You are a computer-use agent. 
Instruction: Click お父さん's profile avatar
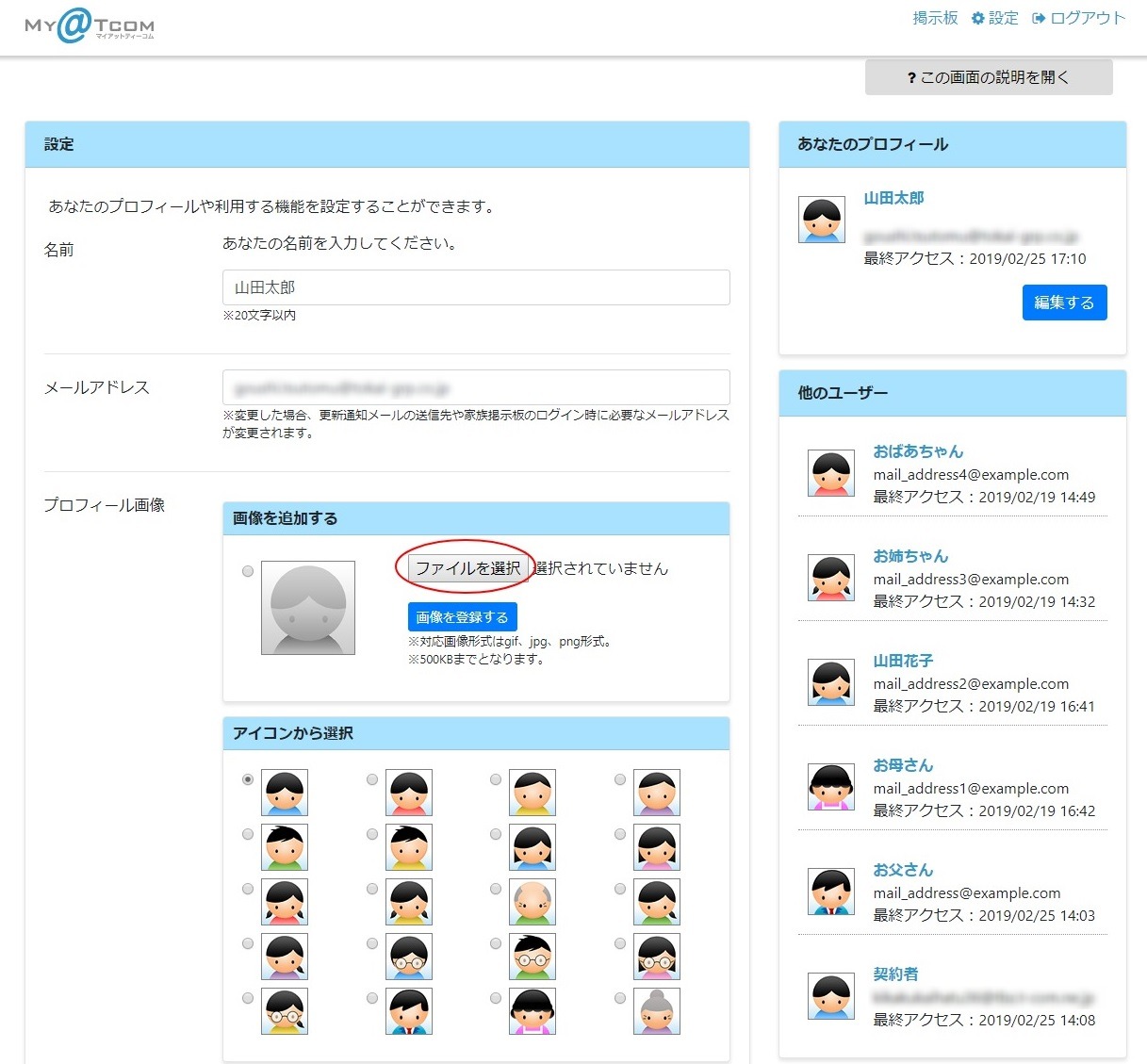click(x=831, y=892)
